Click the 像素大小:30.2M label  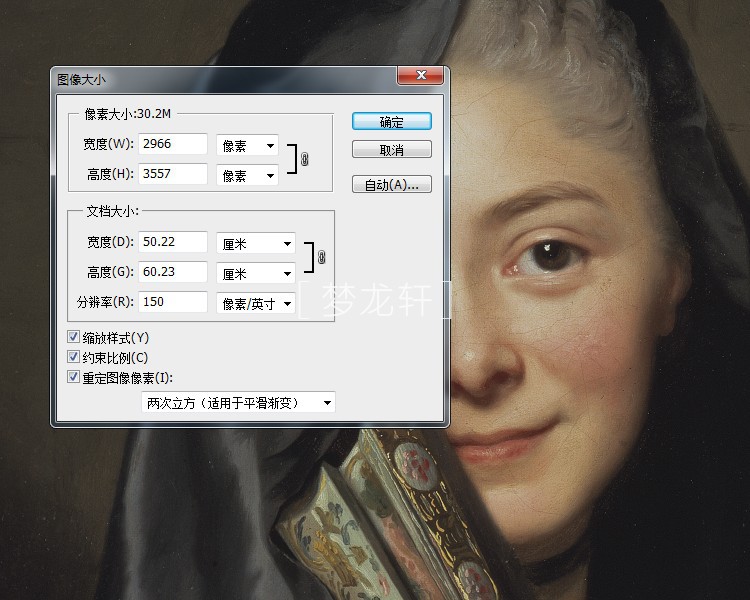127,114
